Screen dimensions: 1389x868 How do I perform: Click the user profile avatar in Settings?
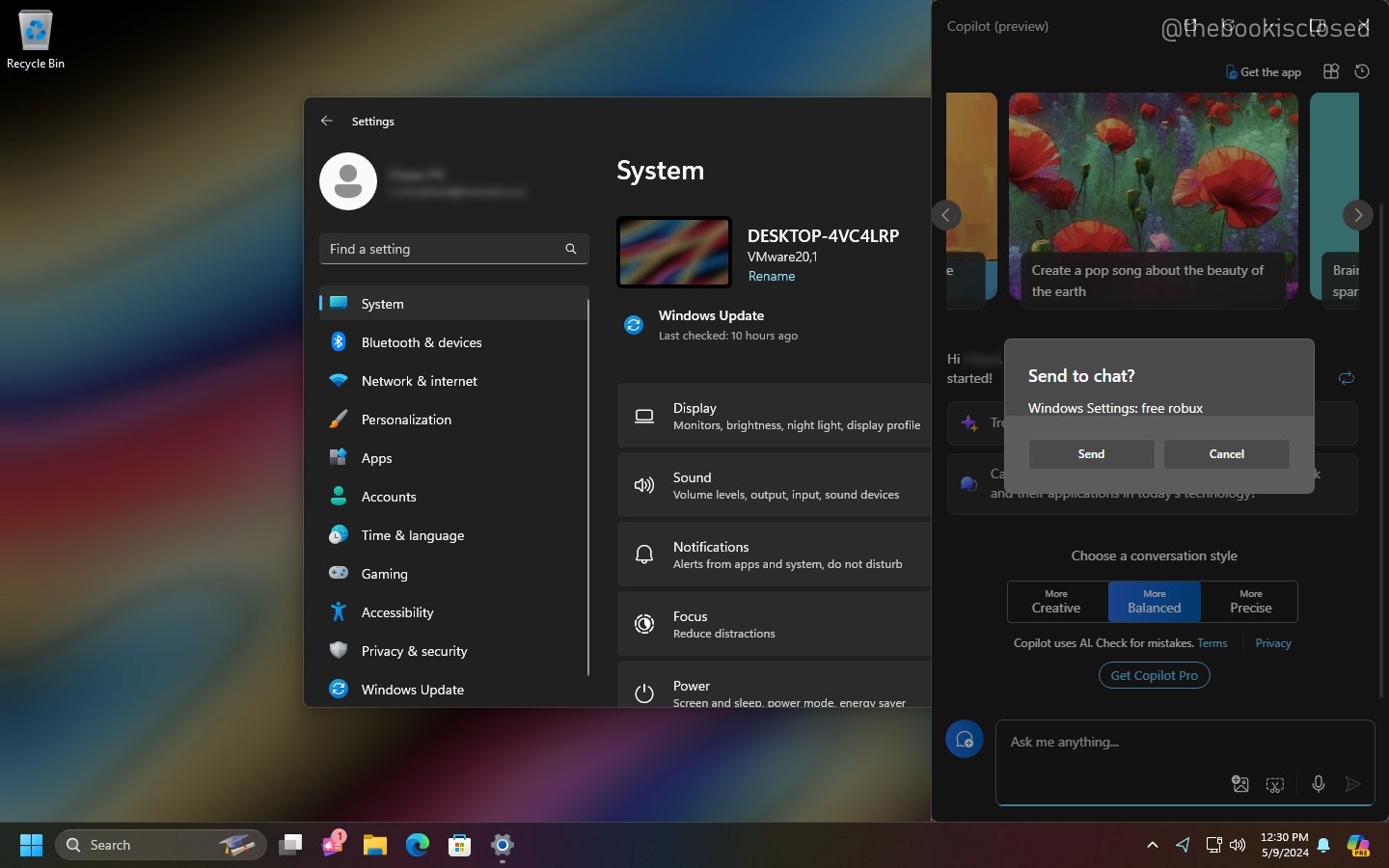point(348,181)
